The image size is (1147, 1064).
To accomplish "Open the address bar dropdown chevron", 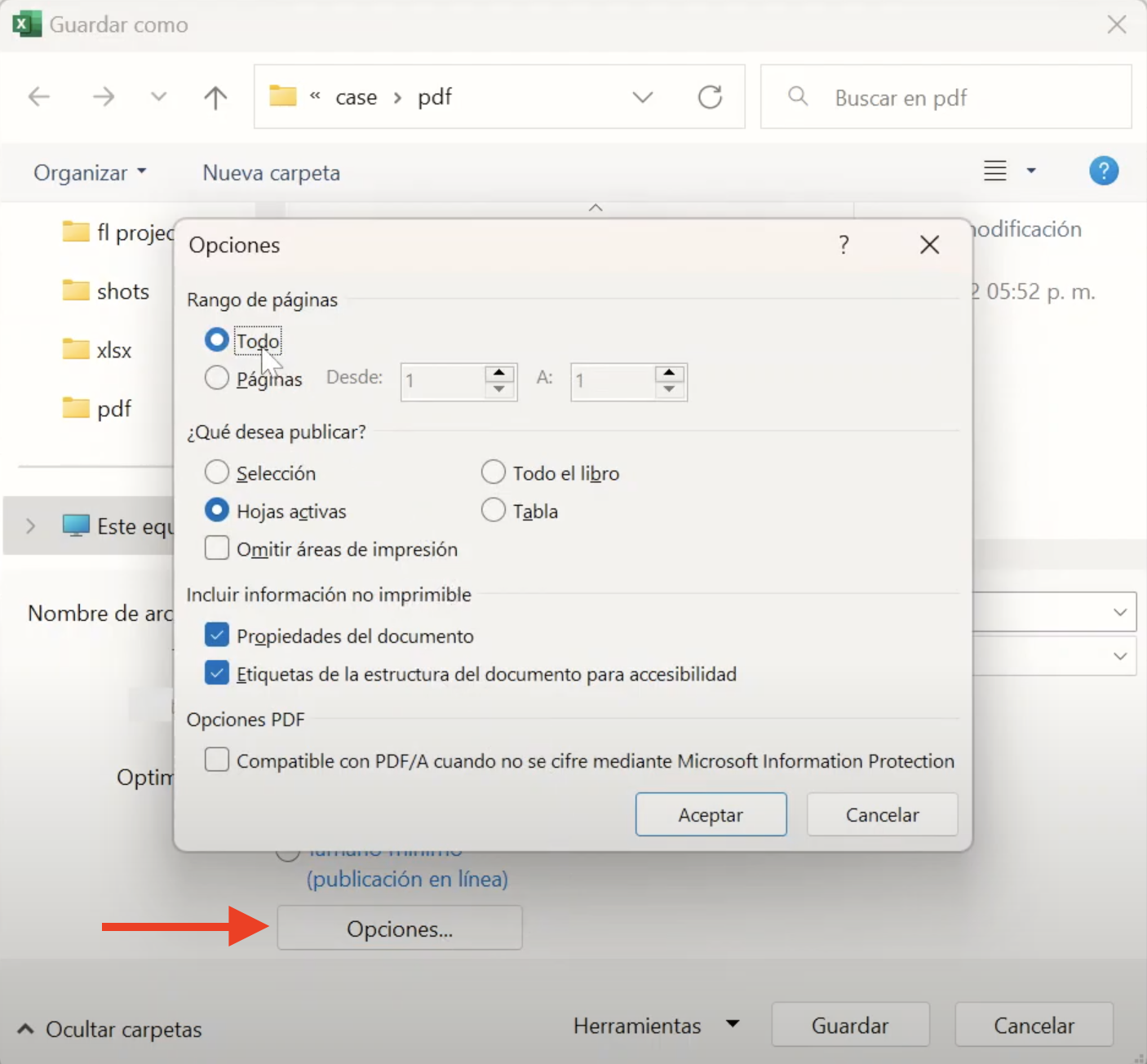I will [643, 96].
